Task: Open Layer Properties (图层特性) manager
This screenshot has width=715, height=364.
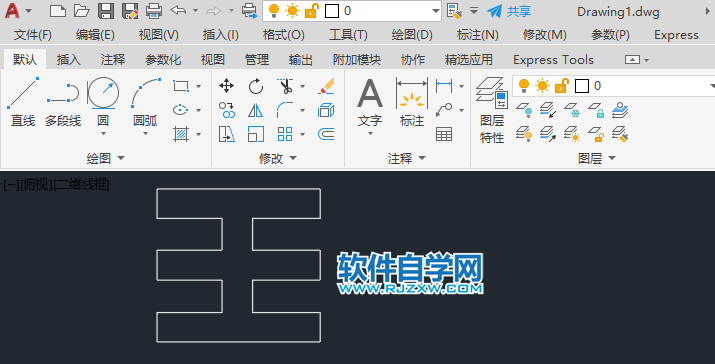Action: coord(492,110)
